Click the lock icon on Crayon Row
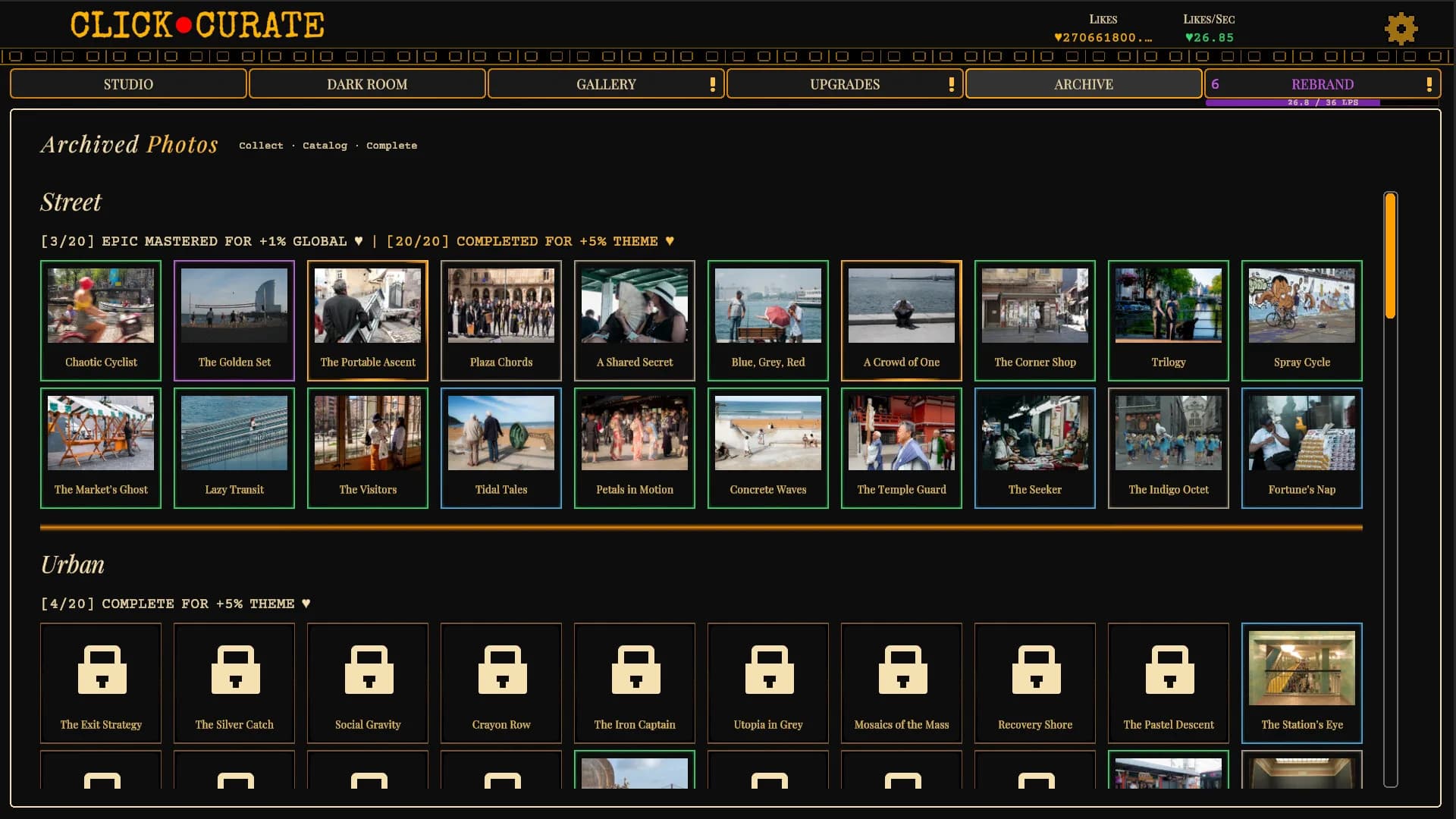The image size is (1456, 819). click(x=502, y=670)
